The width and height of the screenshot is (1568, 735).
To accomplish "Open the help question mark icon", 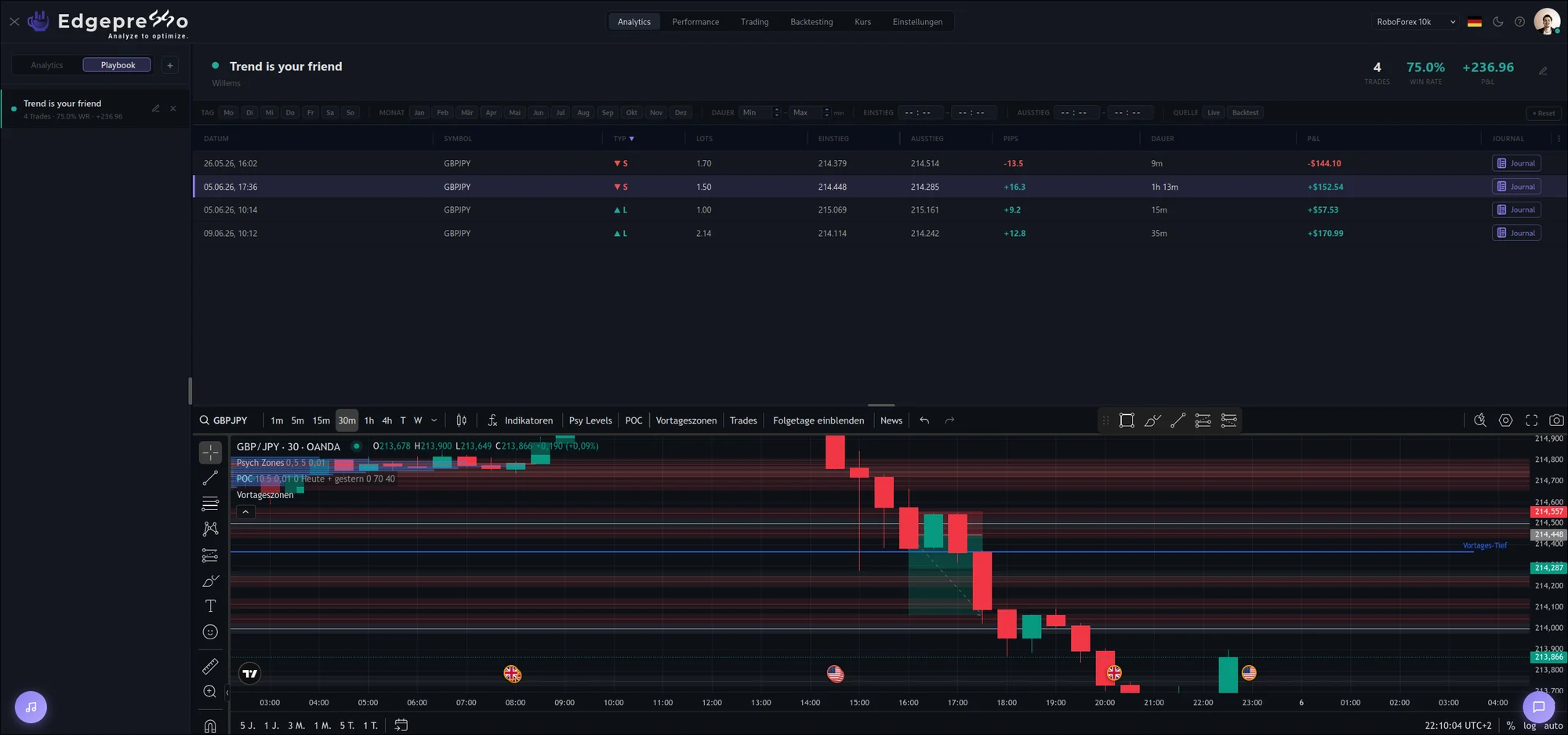I will (x=1519, y=22).
